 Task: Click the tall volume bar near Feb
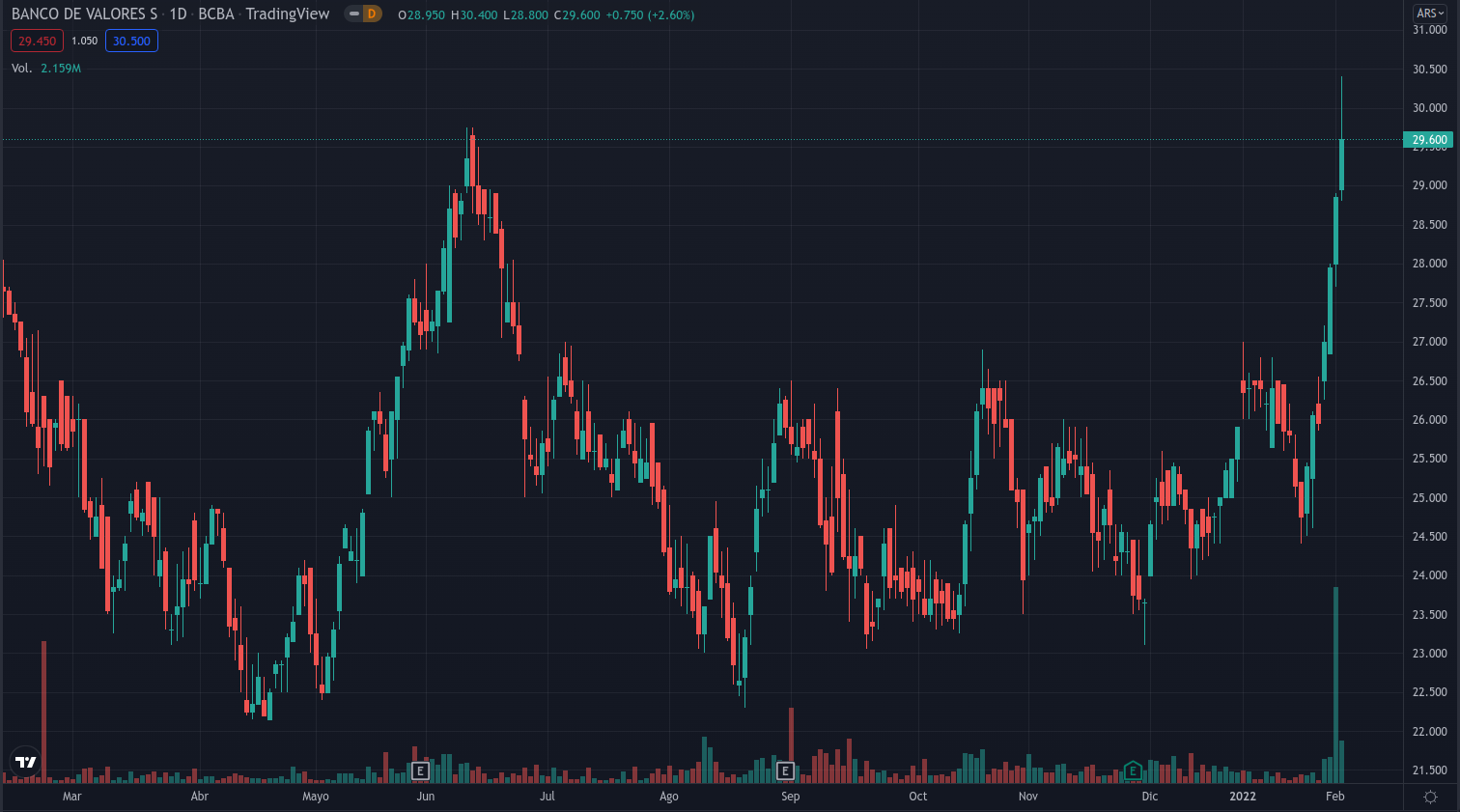click(x=1335, y=685)
